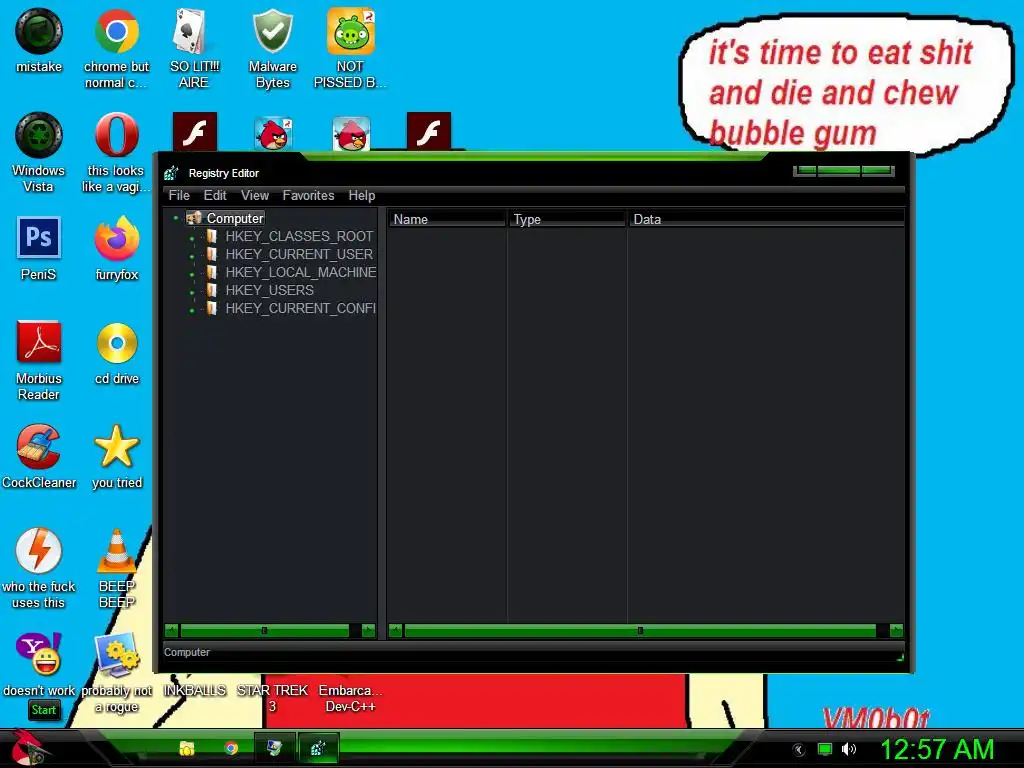Sort by the Data column header

pyautogui.click(x=766, y=219)
